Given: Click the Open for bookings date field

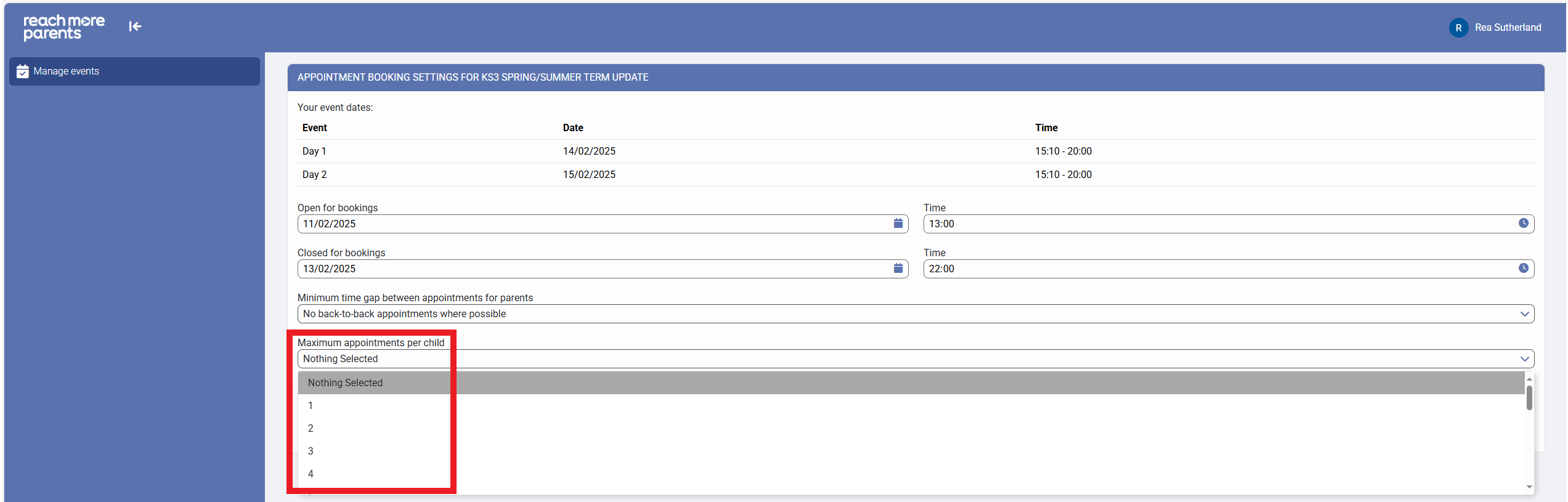Looking at the screenshot, I should click(x=591, y=224).
